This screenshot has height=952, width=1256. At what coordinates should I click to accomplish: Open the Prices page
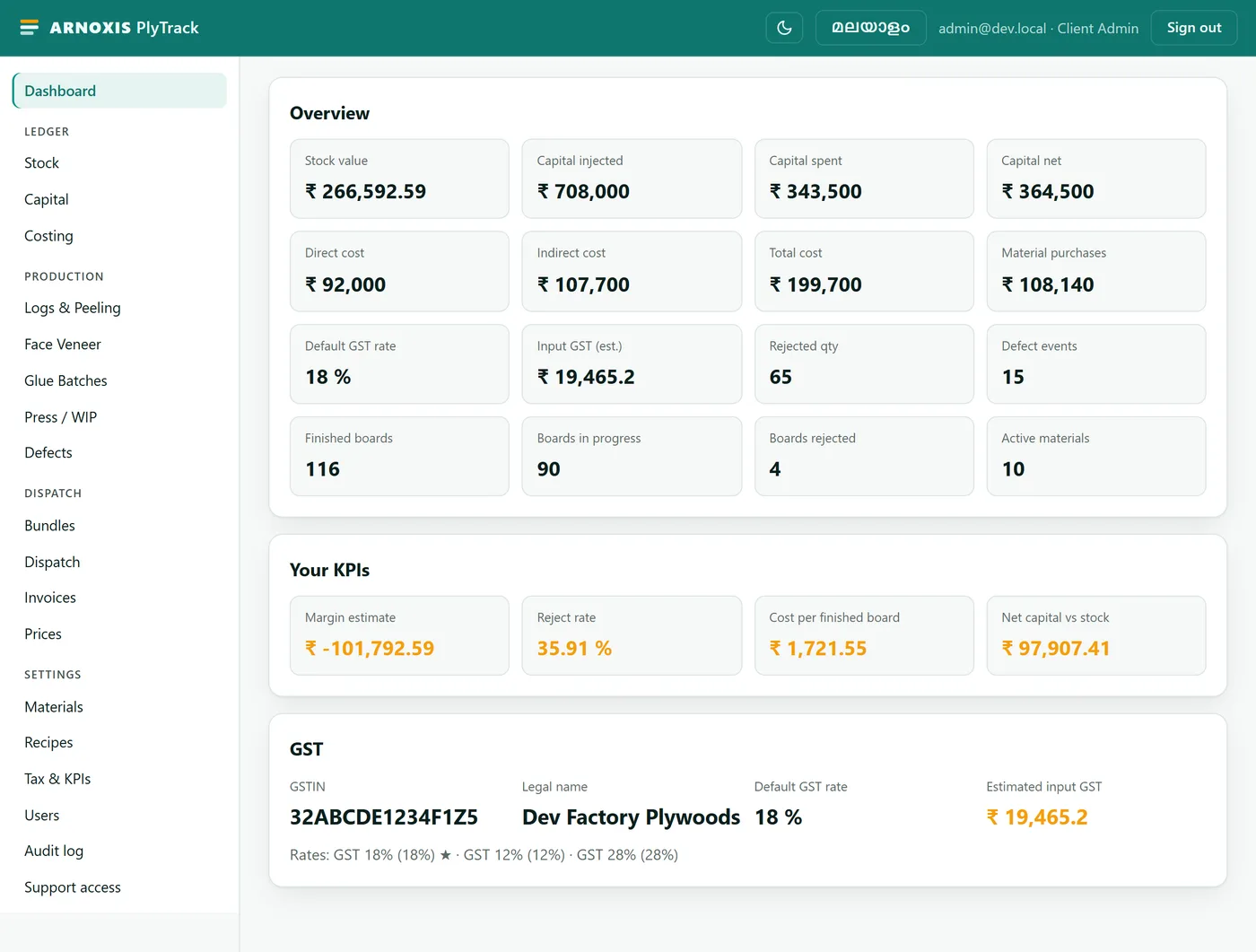[x=119, y=634]
